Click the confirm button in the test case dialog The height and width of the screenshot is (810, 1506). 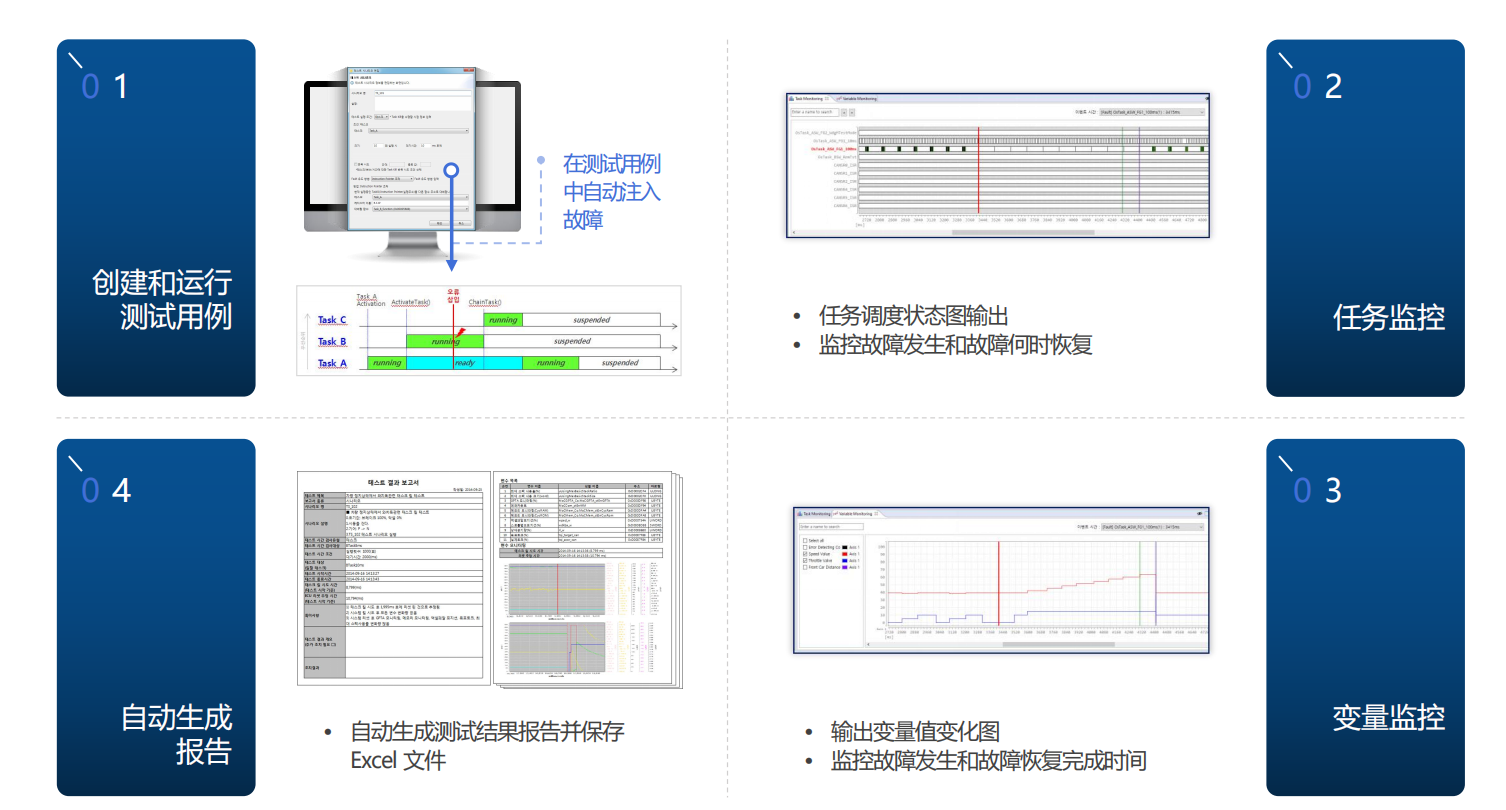click(x=437, y=223)
